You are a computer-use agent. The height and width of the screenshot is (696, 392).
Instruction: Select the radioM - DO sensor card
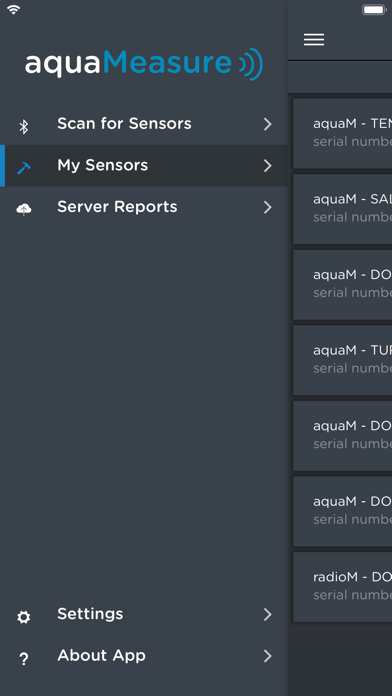coord(342,587)
